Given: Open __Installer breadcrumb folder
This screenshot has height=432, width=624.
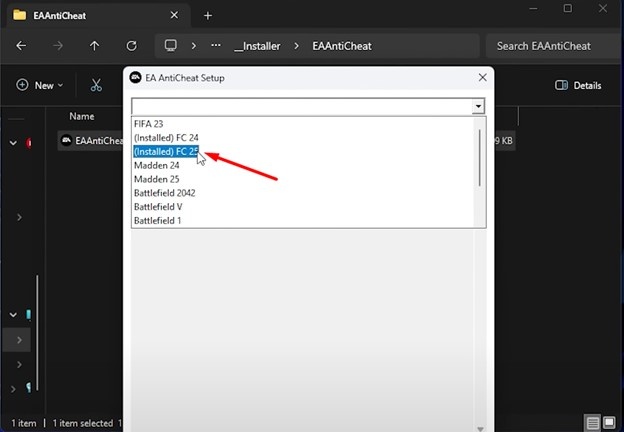Looking at the screenshot, I should coord(257,46).
